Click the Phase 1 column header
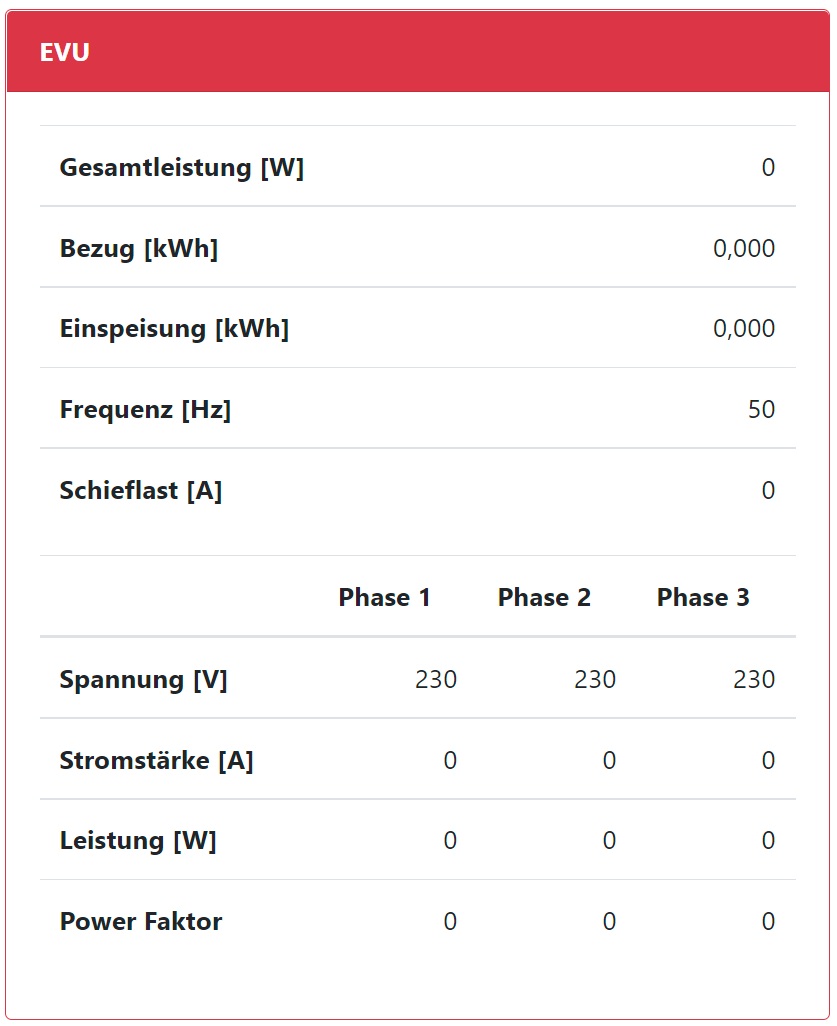The height and width of the screenshot is (1026, 837). tap(384, 598)
